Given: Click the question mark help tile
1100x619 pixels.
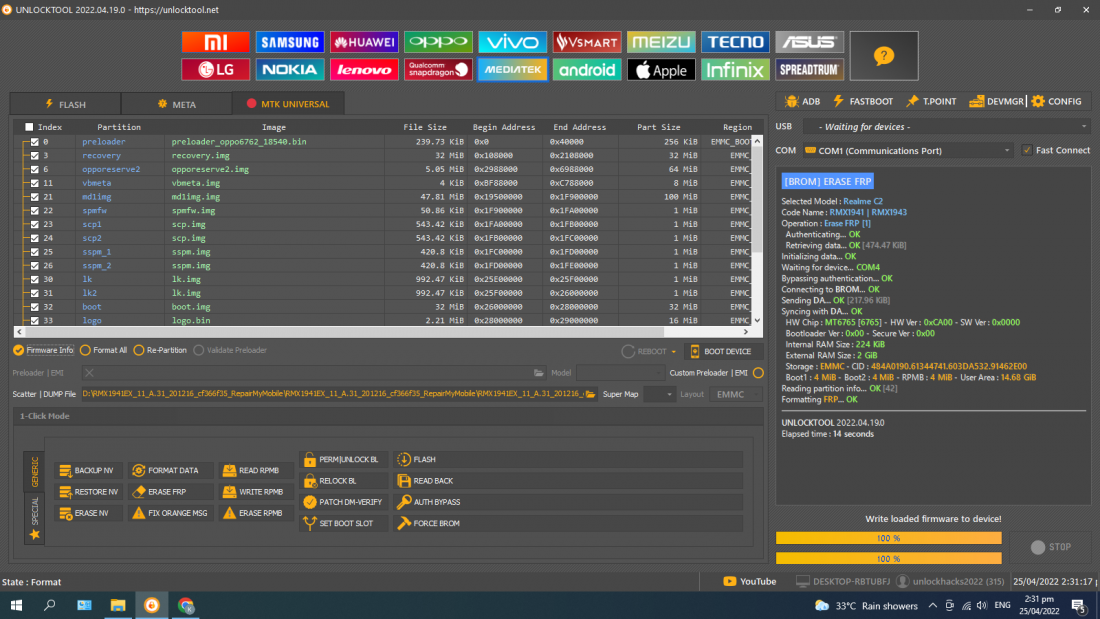Looking at the screenshot, I should click(884, 55).
